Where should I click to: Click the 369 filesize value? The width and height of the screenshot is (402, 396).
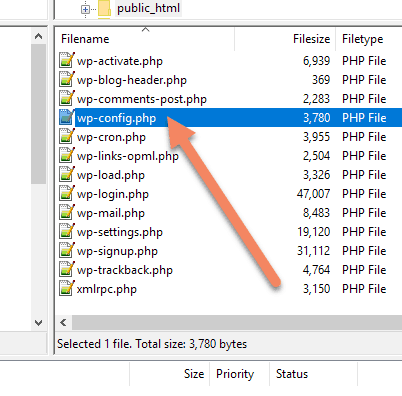(321, 80)
